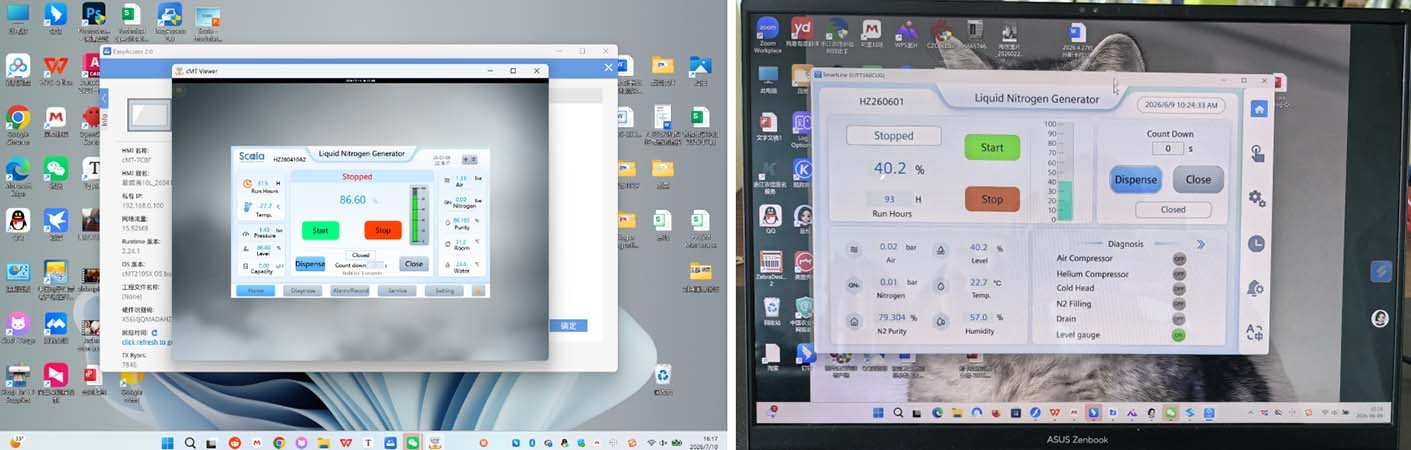Toggle Drain OFF indicator
The image size is (1411, 450).
[1179, 319]
